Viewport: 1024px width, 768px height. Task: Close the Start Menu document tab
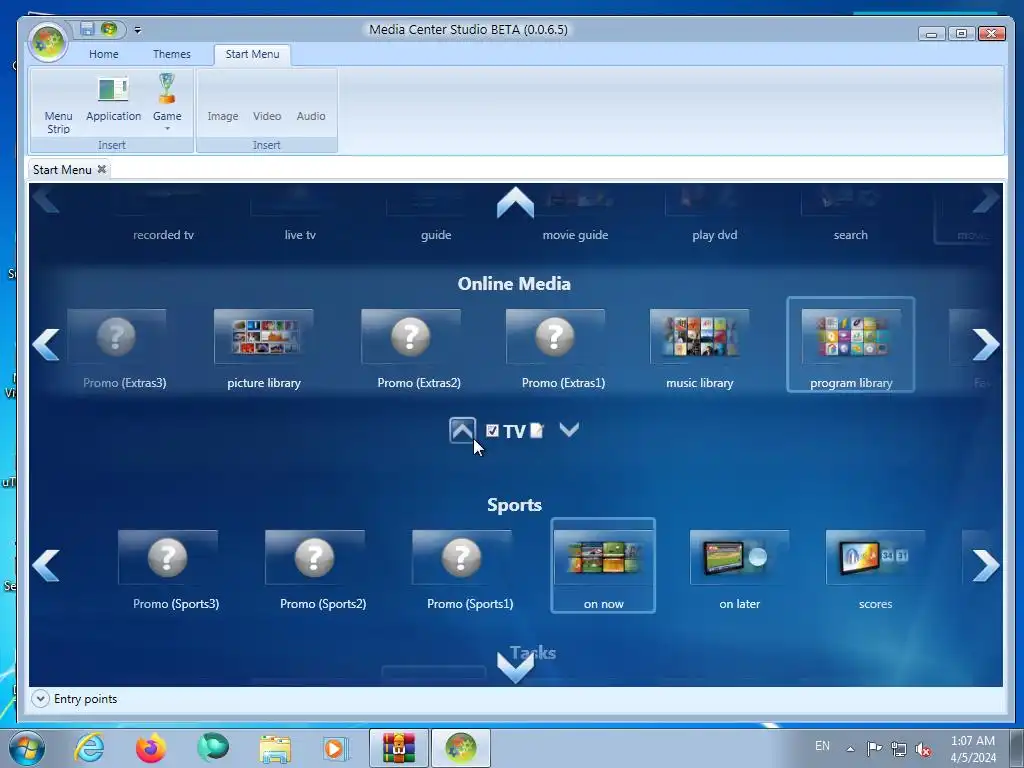(x=101, y=169)
